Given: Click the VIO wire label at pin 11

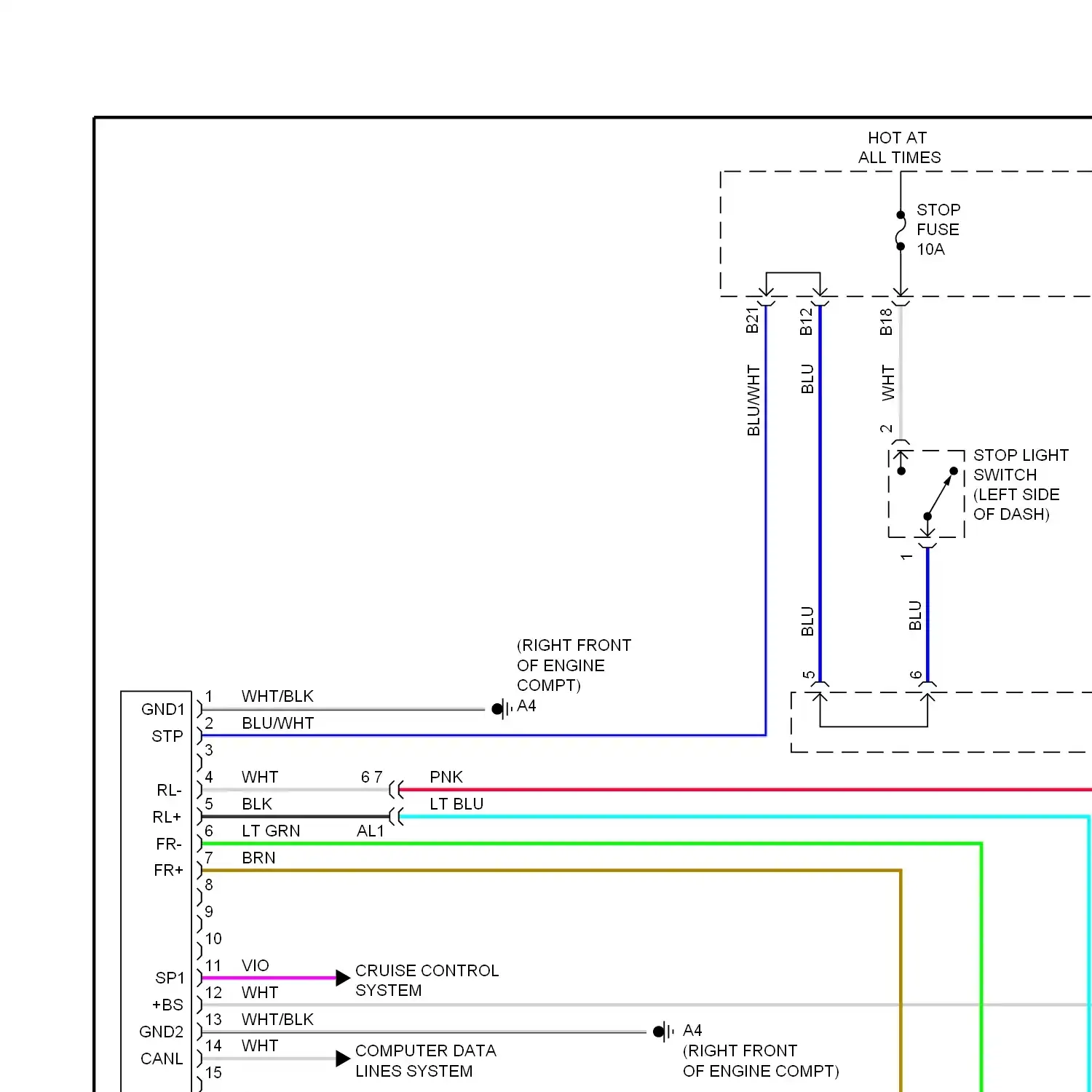Looking at the screenshot, I should (256, 965).
